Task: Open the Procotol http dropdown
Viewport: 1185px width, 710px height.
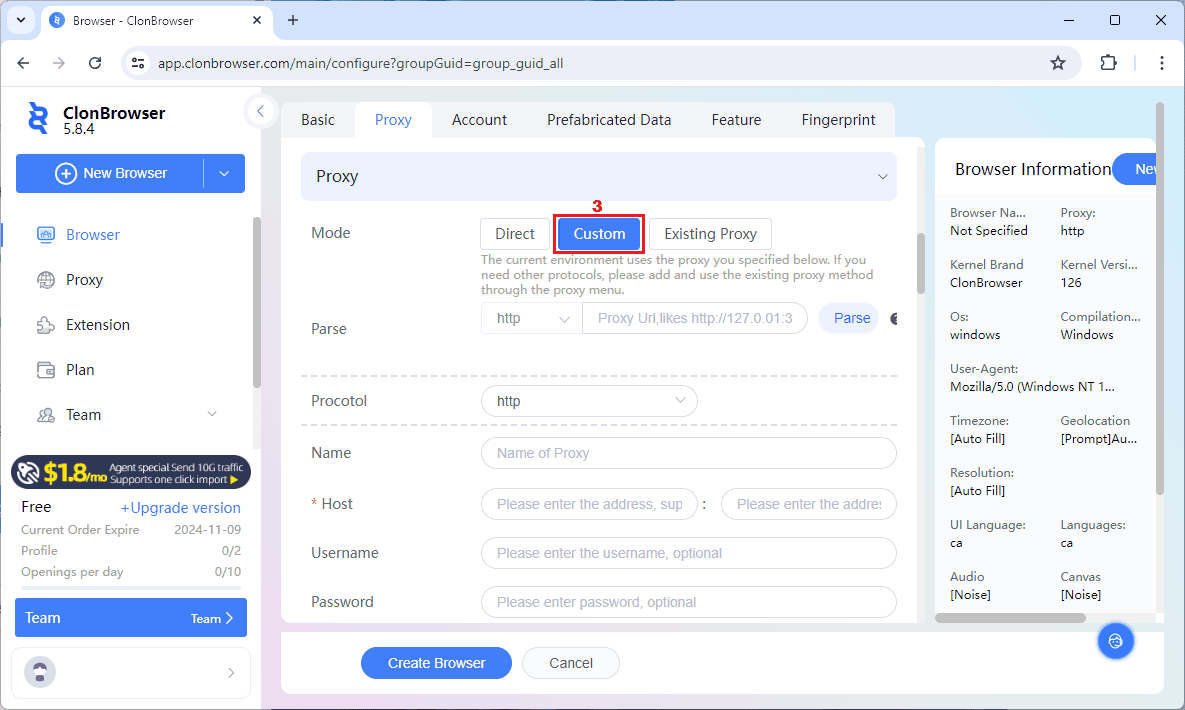Action: coord(589,401)
